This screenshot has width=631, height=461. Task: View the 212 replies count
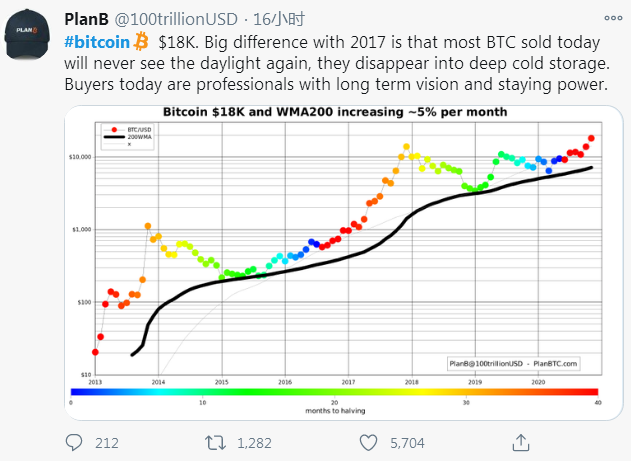[x=107, y=443]
